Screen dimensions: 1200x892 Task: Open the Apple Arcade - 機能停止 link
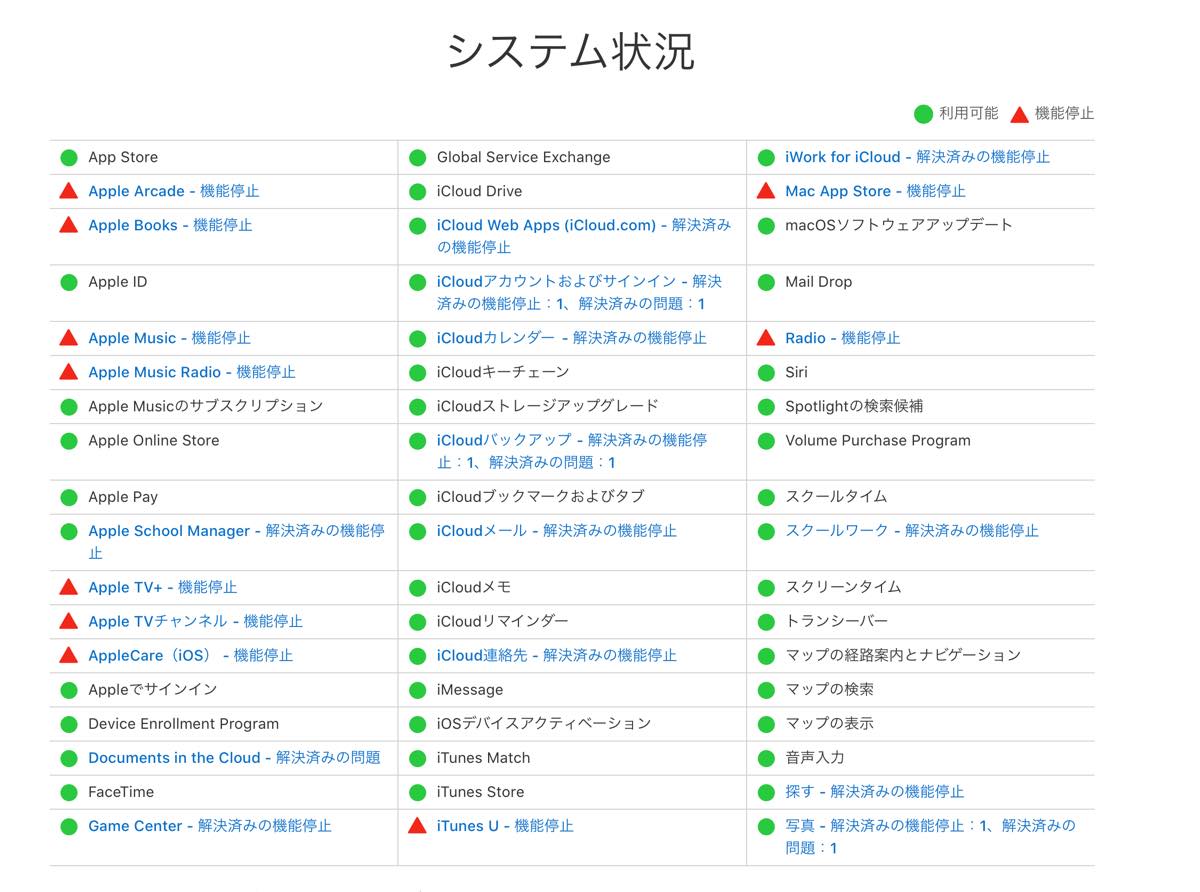point(174,191)
